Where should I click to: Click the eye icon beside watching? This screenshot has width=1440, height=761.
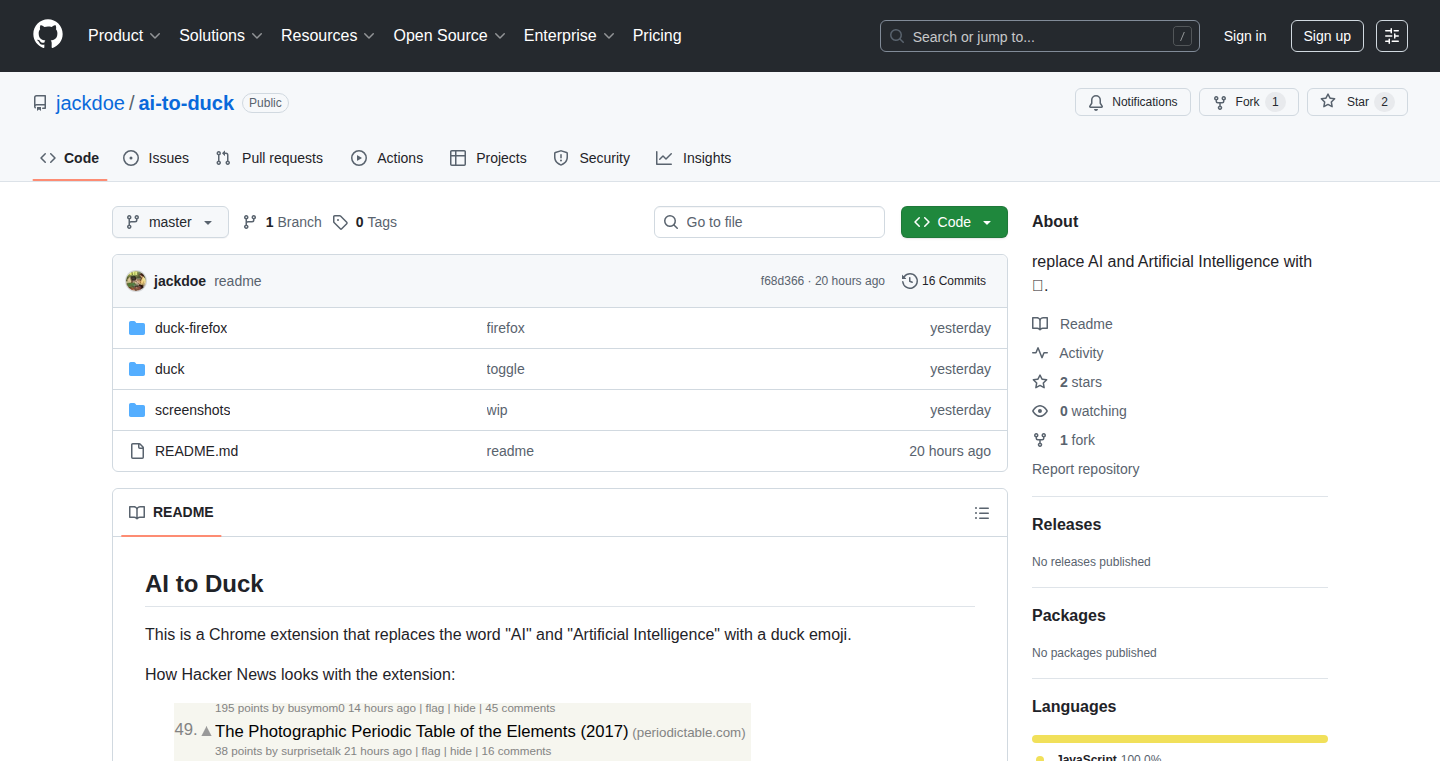pos(1040,411)
